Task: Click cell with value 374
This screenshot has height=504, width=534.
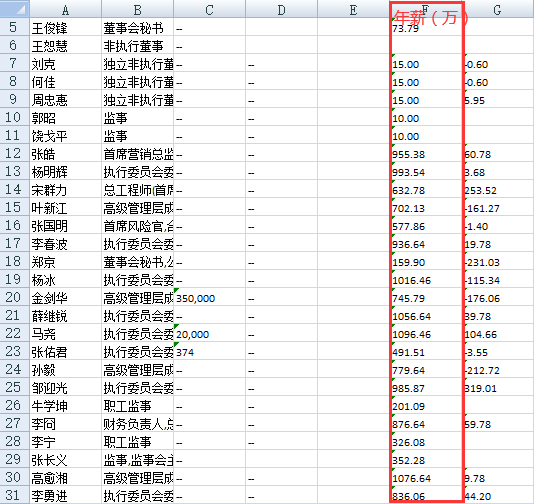Action: click(x=209, y=351)
